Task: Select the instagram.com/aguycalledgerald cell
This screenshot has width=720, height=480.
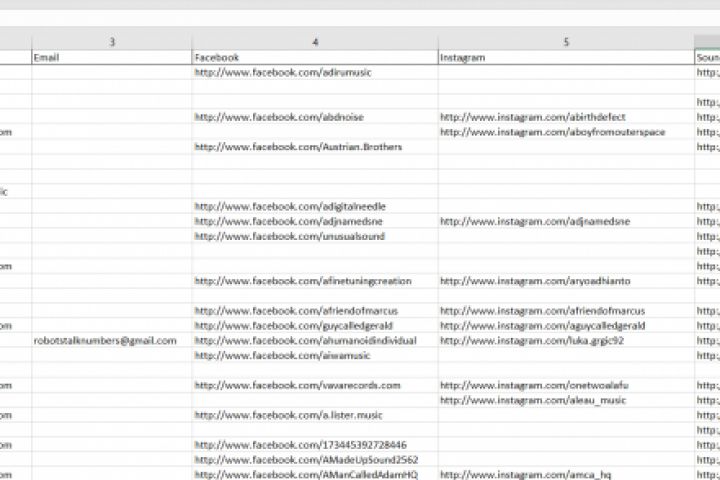Action: pos(566,326)
